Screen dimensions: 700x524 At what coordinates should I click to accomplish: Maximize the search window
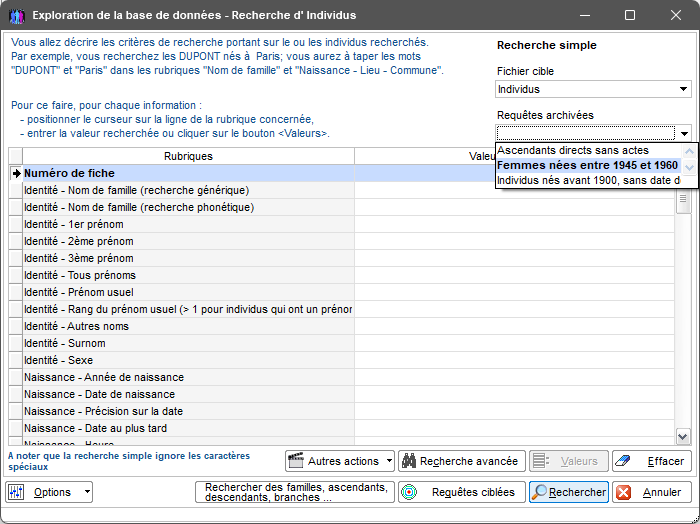point(630,16)
